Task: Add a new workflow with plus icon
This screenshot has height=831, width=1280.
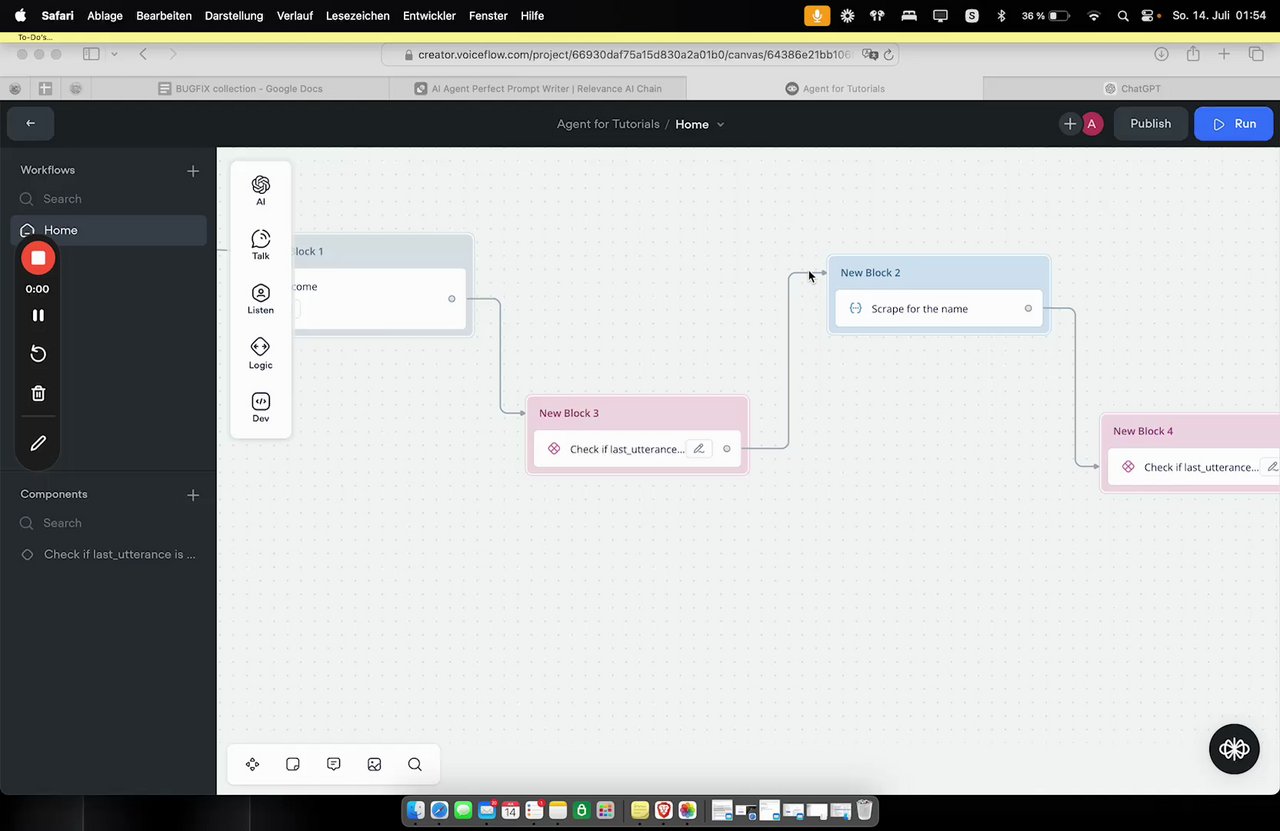Action: [193, 171]
